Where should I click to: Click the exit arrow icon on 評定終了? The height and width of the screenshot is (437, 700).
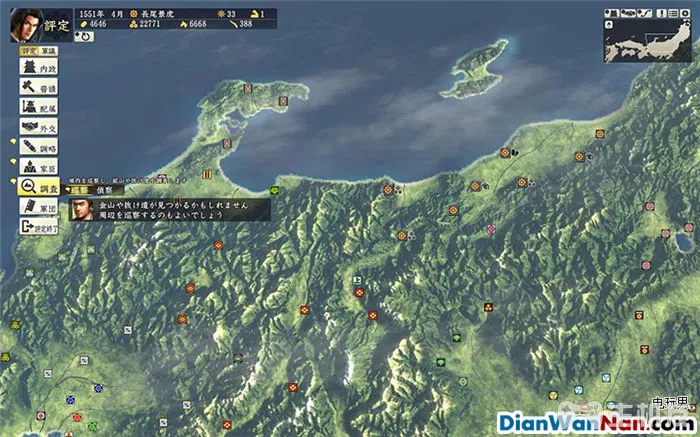27,227
